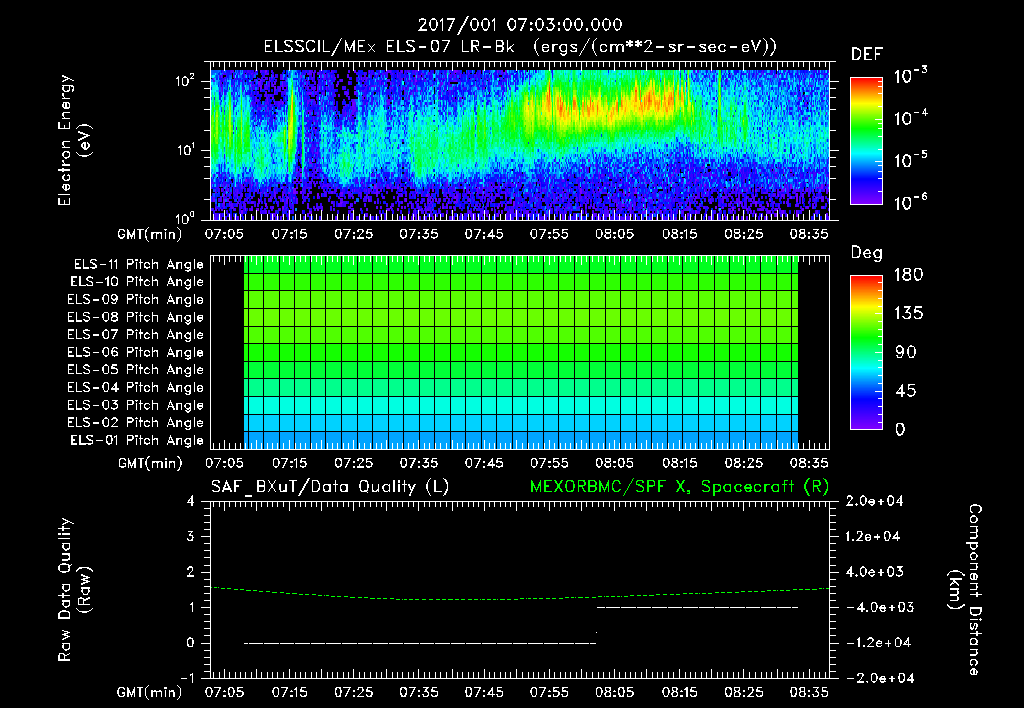
Task: Select the ELS-01 Pitch Angle row label
Action: 137,440
